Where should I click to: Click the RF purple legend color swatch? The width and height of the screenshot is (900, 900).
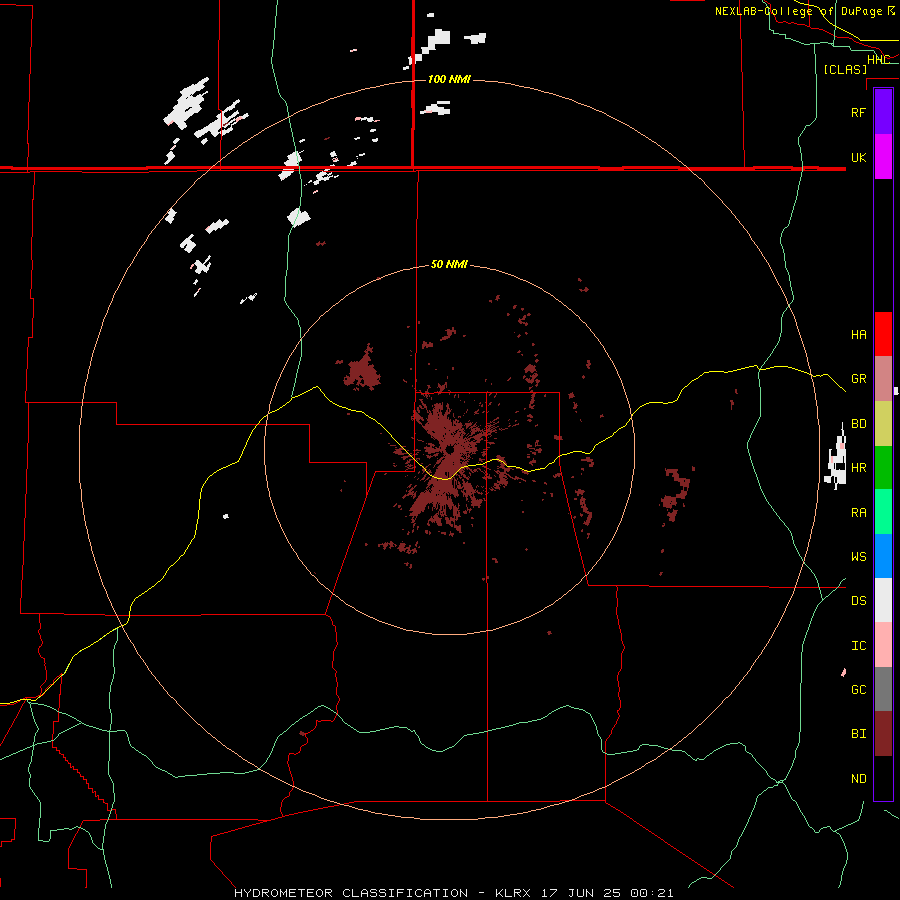(x=883, y=112)
